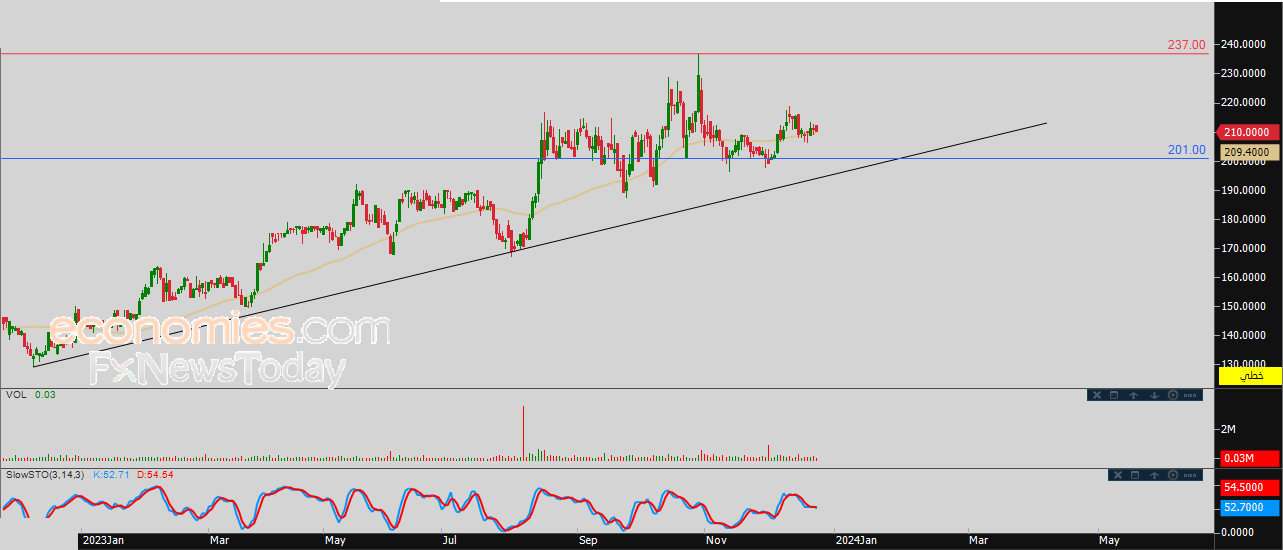This screenshot has height=550, width=1283.
Task: Click the tall volume spike bar
Action: click(523, 433)
